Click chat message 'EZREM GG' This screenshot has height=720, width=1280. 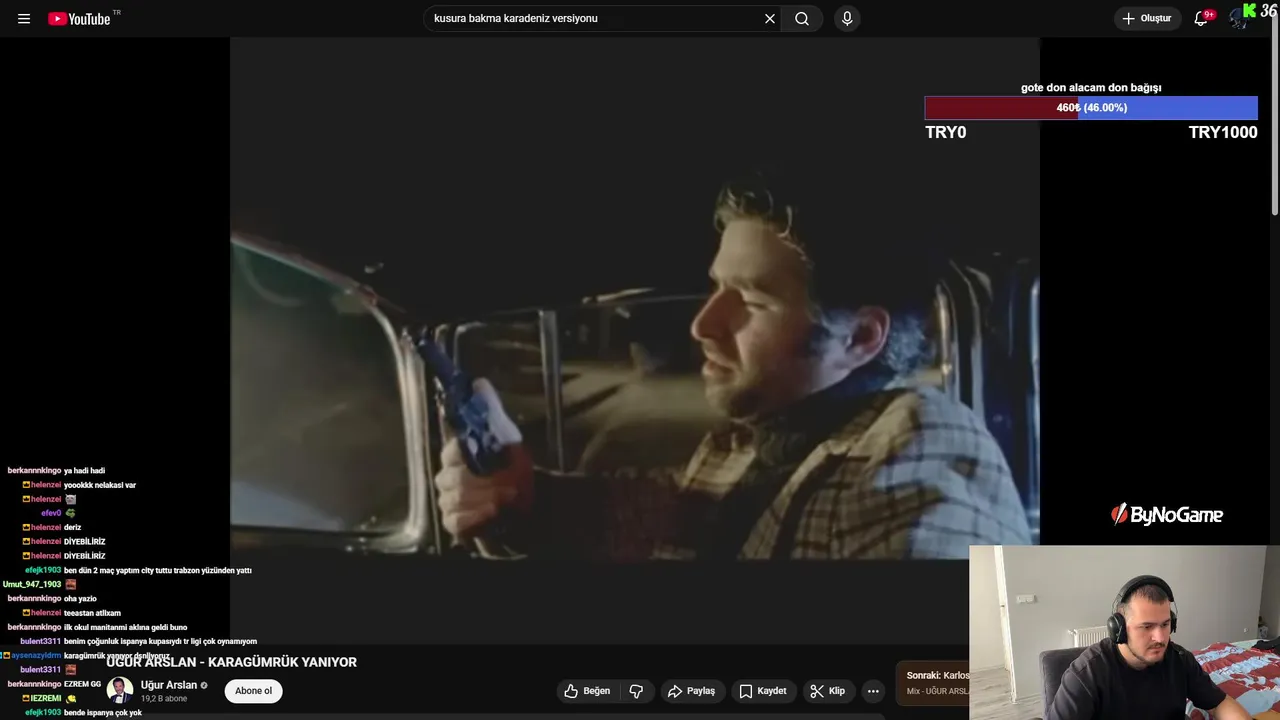pos(82,684)
